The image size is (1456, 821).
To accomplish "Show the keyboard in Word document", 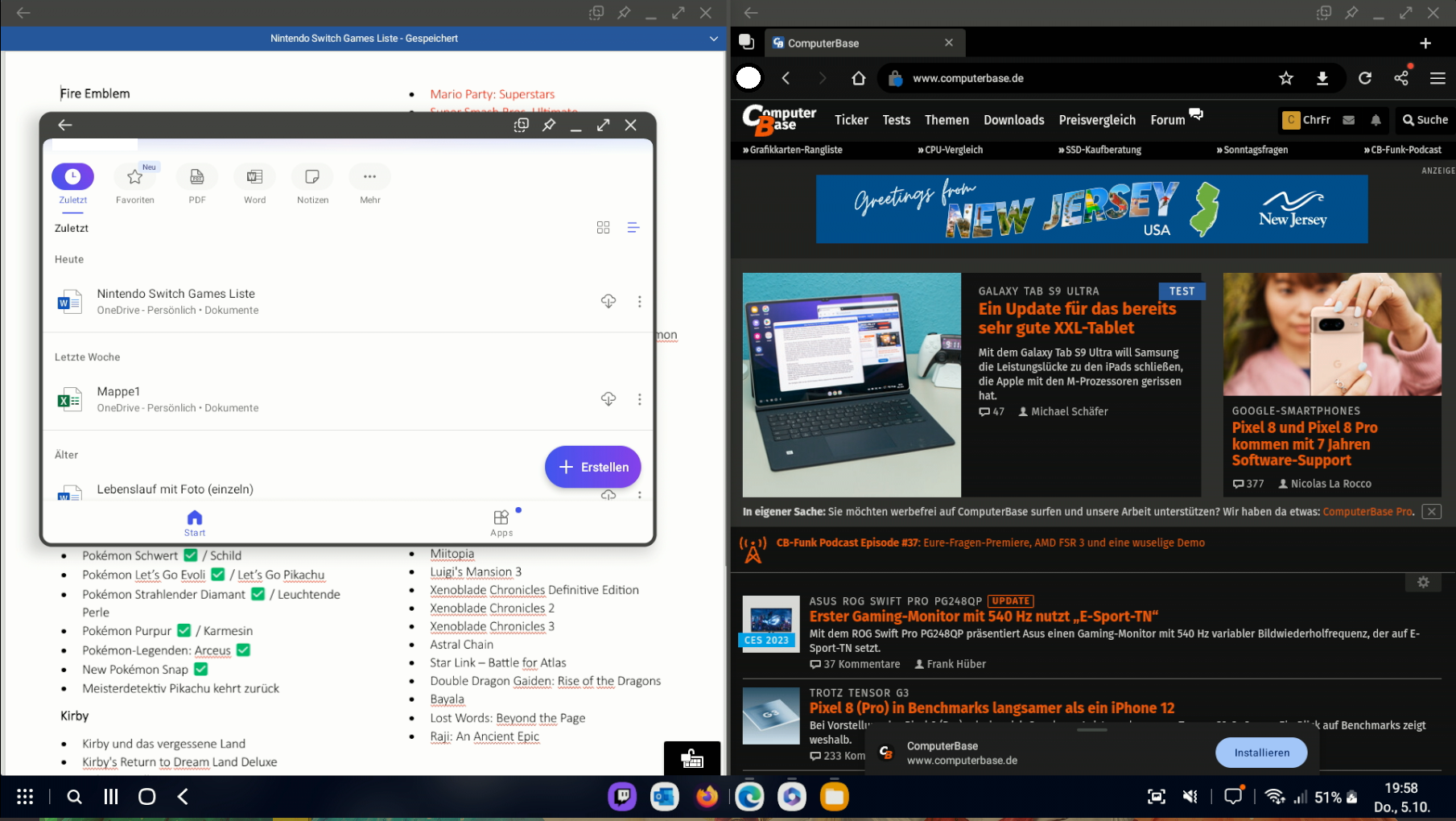I will 692,758.
